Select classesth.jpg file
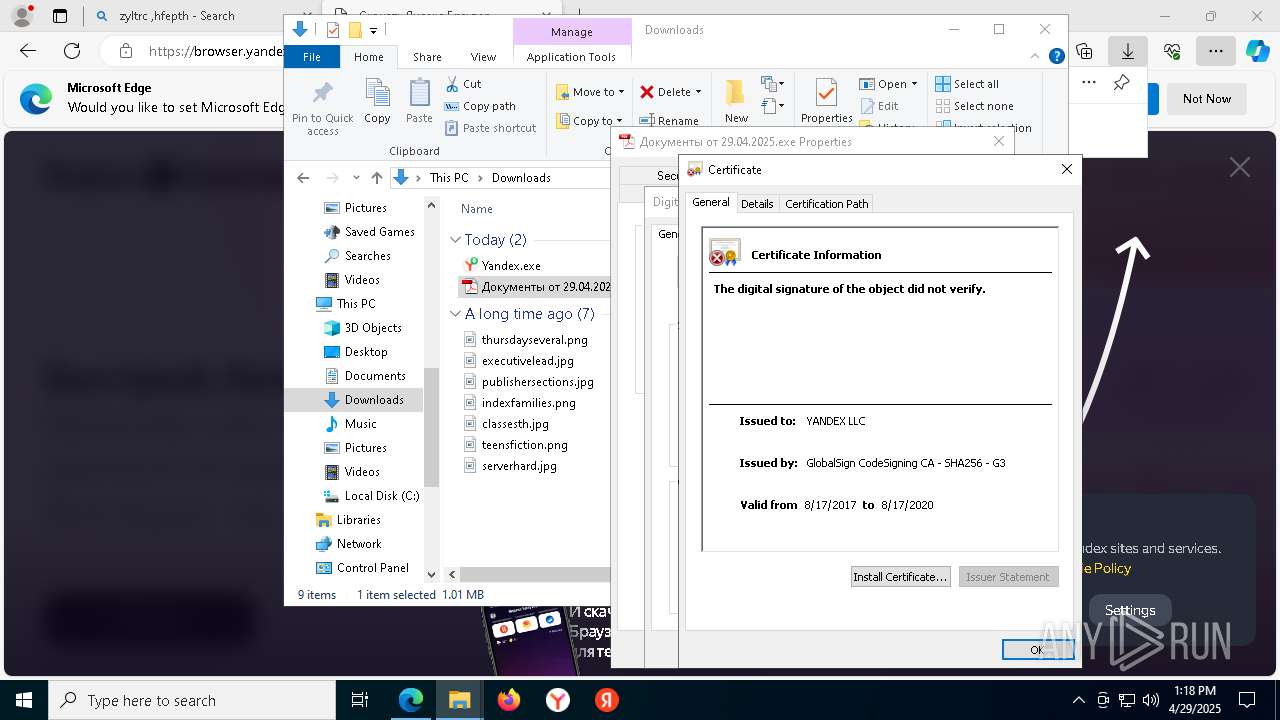 (x=515, y=424)
